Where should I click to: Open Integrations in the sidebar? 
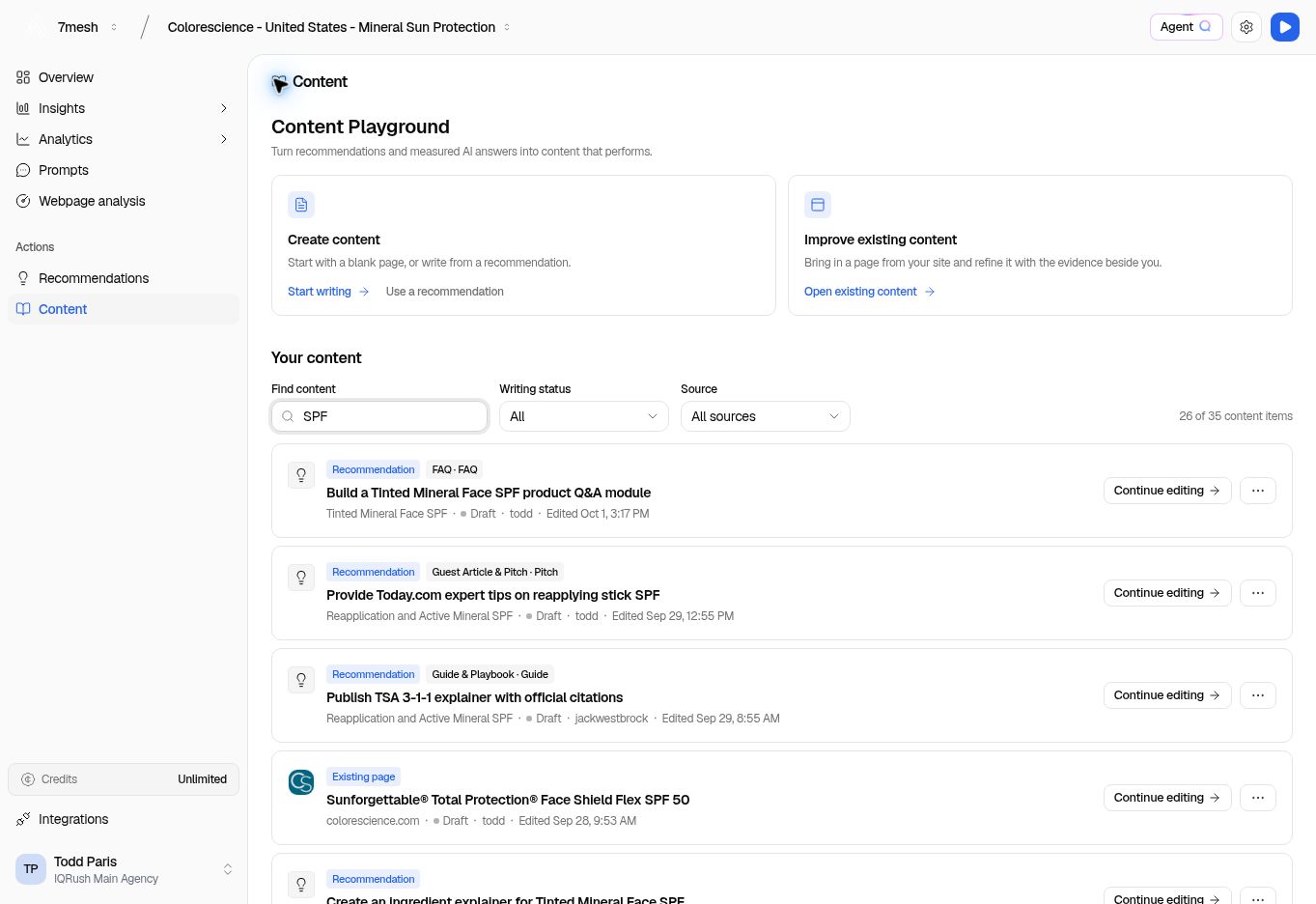(124, 819)
